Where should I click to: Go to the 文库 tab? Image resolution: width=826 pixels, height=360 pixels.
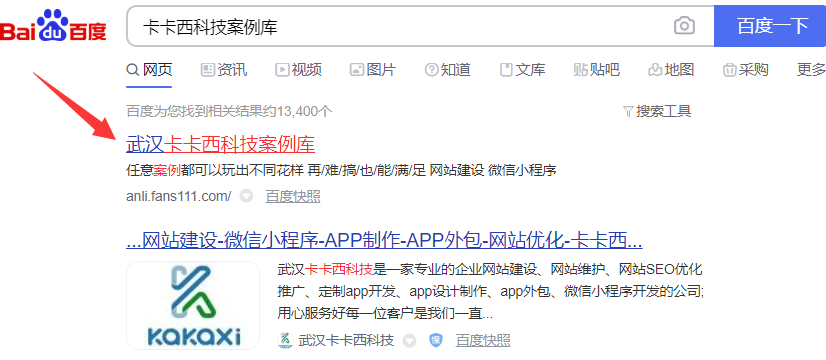click(x=523, y=70)
